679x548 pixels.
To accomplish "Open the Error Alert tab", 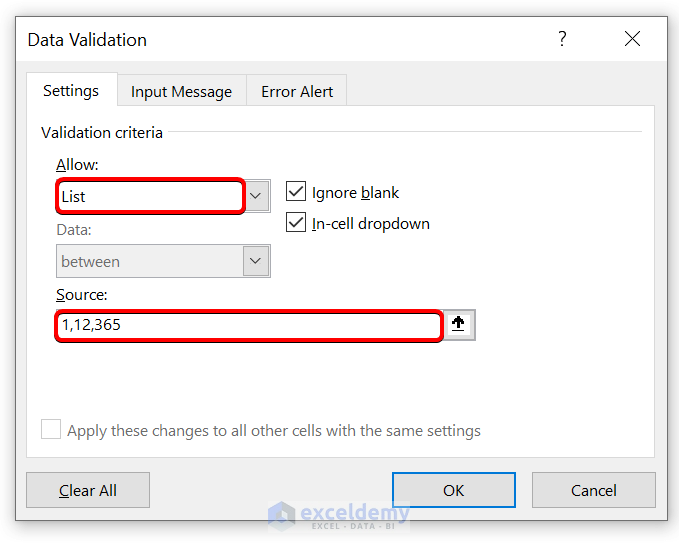I will click(297, 91).
